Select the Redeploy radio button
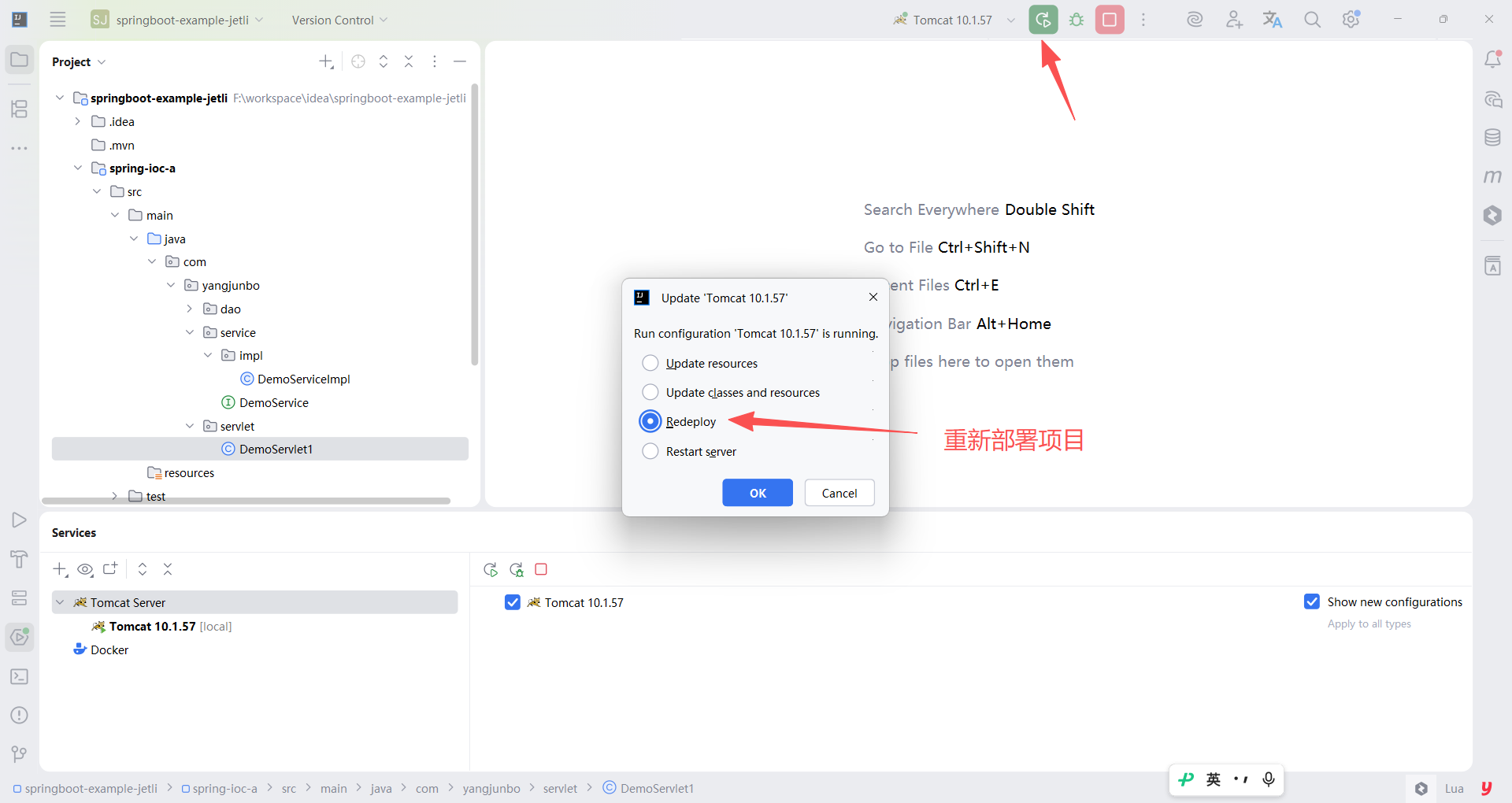Screen dimensions: 1512x803 point(650,422)
